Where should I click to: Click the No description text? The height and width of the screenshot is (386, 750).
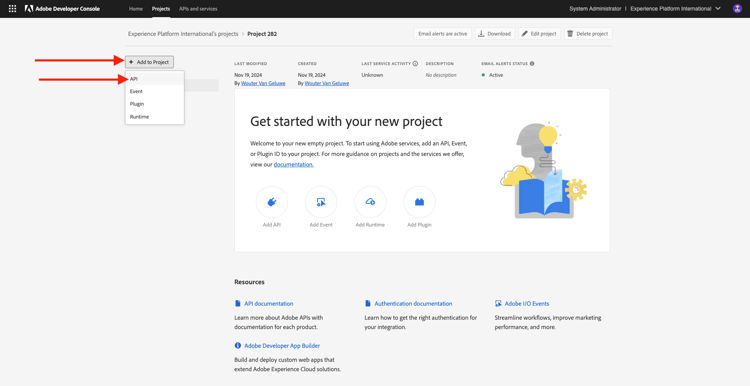[x=441, y=75]
